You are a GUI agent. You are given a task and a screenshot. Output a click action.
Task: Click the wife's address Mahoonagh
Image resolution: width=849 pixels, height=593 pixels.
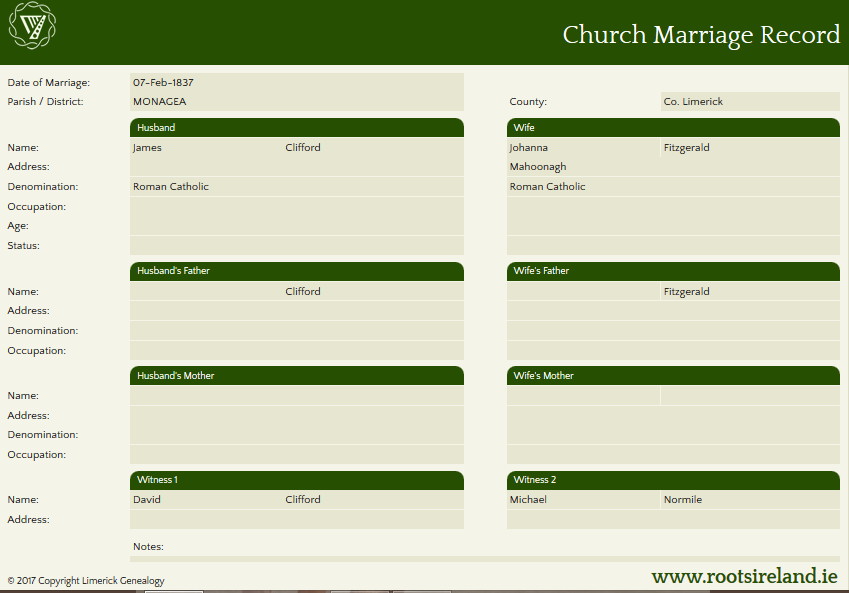click(x=538, y=167)
